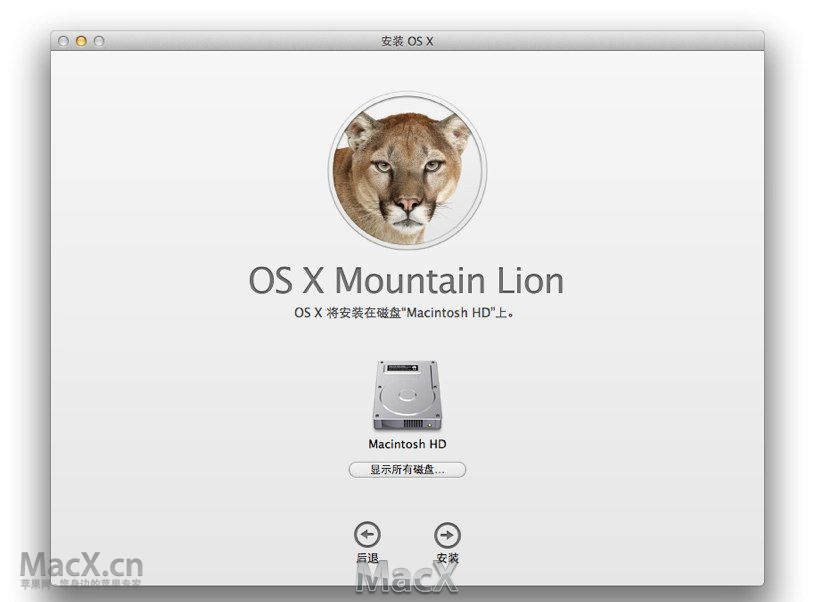815x602 pixels.
Task: Minimize the window with yellow button
Action: coord(81,41)
